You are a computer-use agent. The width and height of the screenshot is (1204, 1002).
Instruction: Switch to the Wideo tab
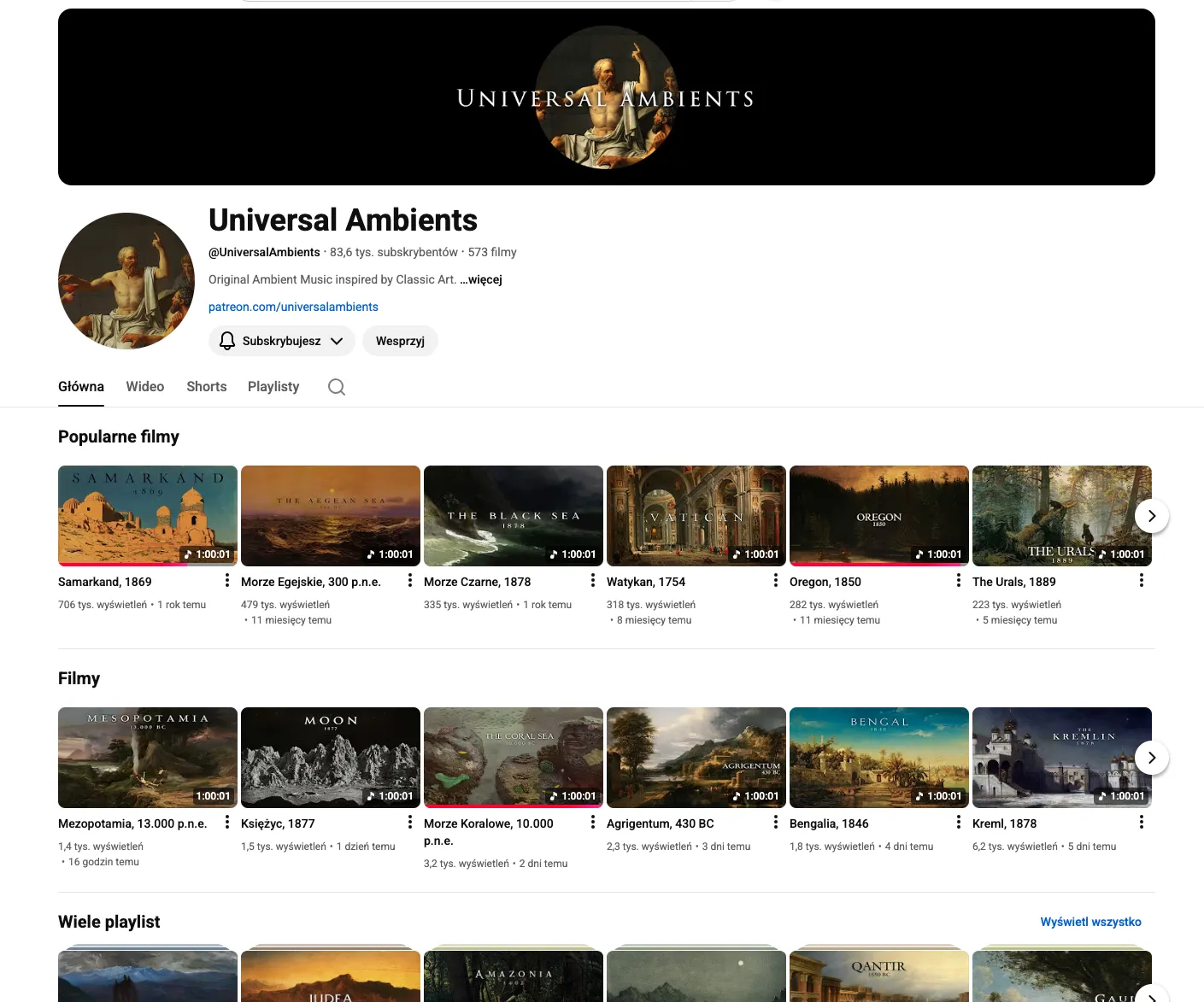click(x=144, y=387)
